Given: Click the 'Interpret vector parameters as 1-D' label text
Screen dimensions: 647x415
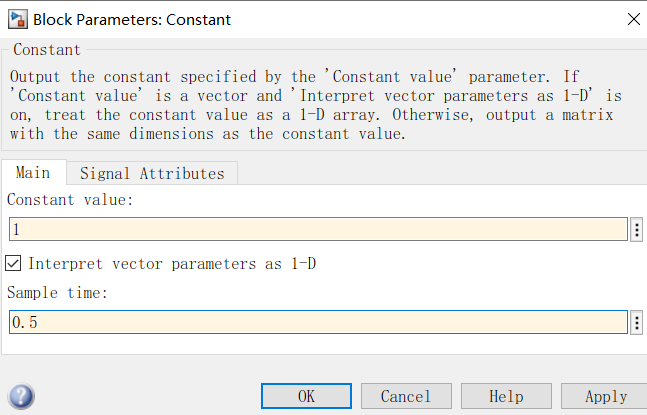Looking at the screenshot, I should coord(173,264).
